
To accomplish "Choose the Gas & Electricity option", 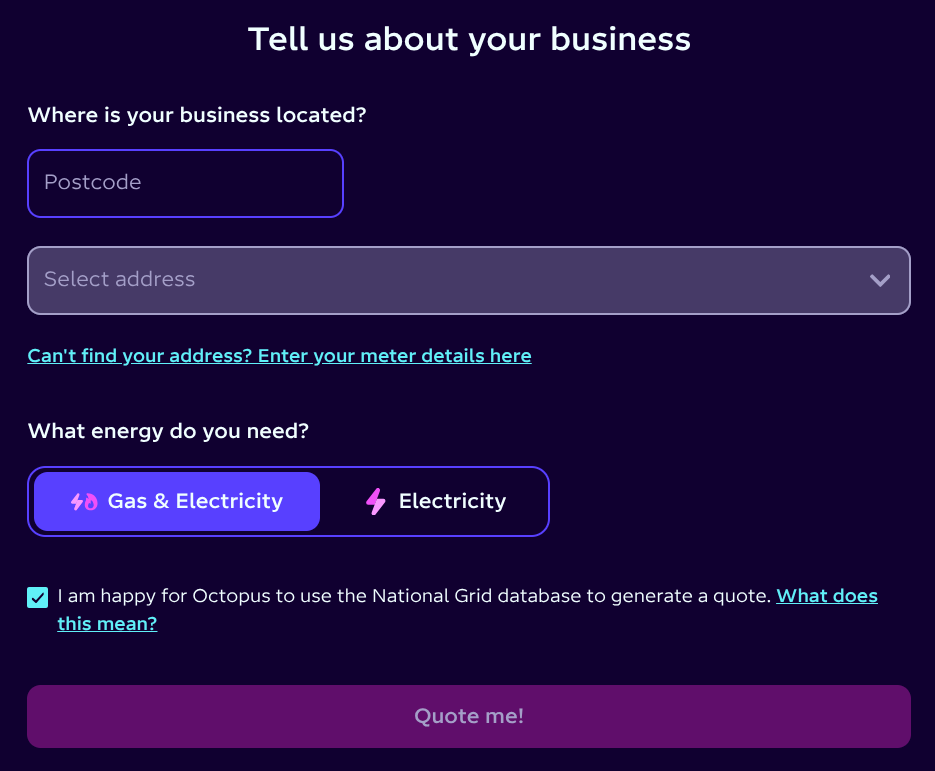I will pyautogui.click(x=177, y=502).
